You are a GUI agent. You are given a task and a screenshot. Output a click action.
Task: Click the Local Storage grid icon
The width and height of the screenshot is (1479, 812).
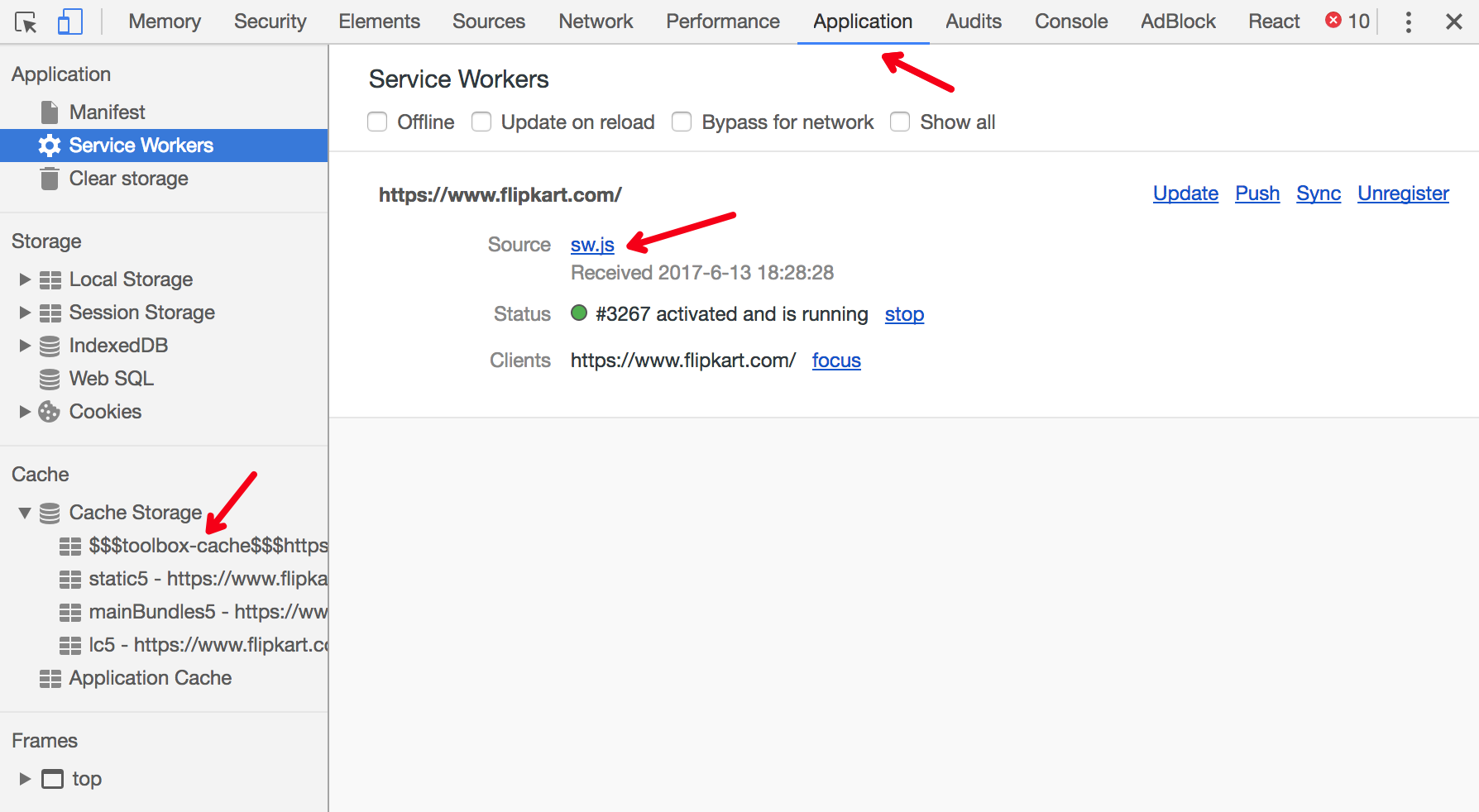tap(50, 279)
